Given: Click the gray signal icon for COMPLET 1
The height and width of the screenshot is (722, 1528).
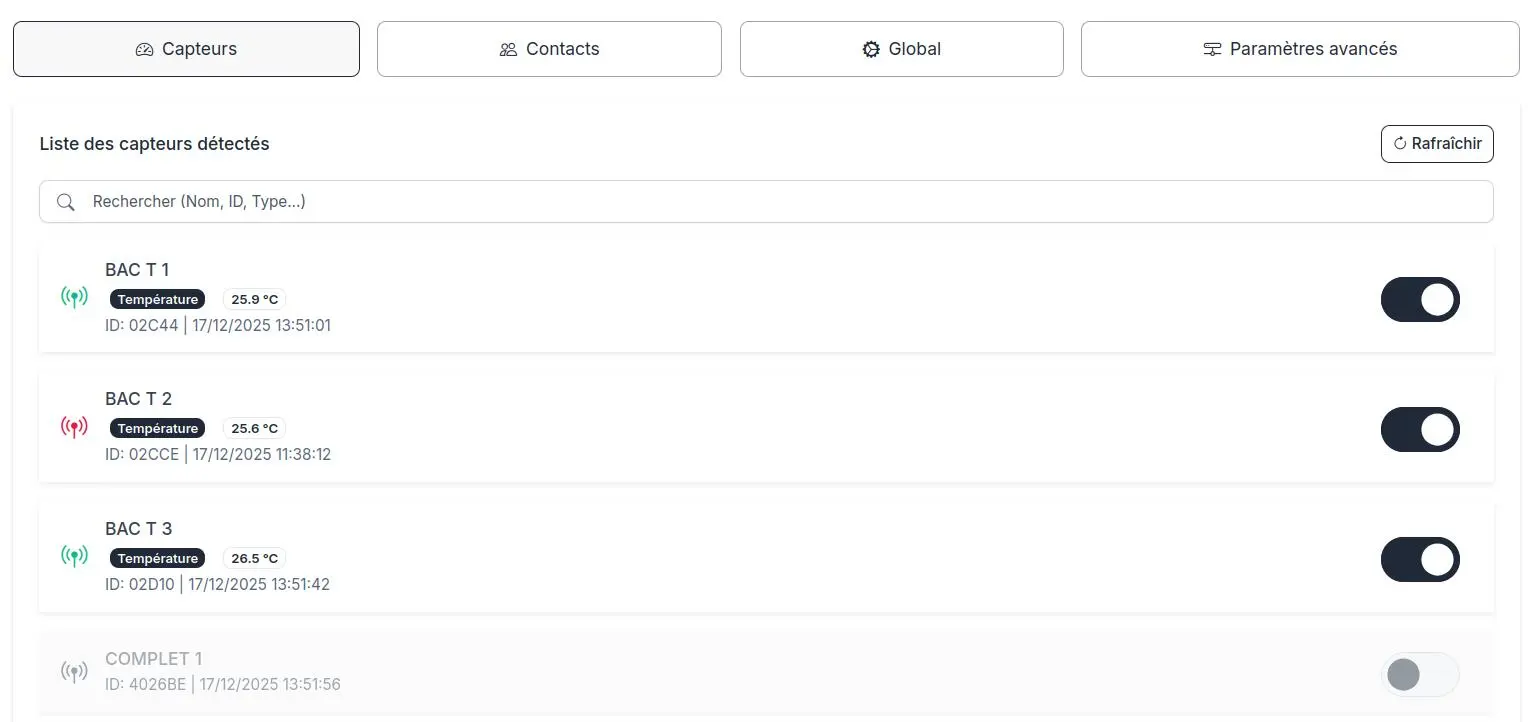Looking at the screenshot, I should pos(74,672).
